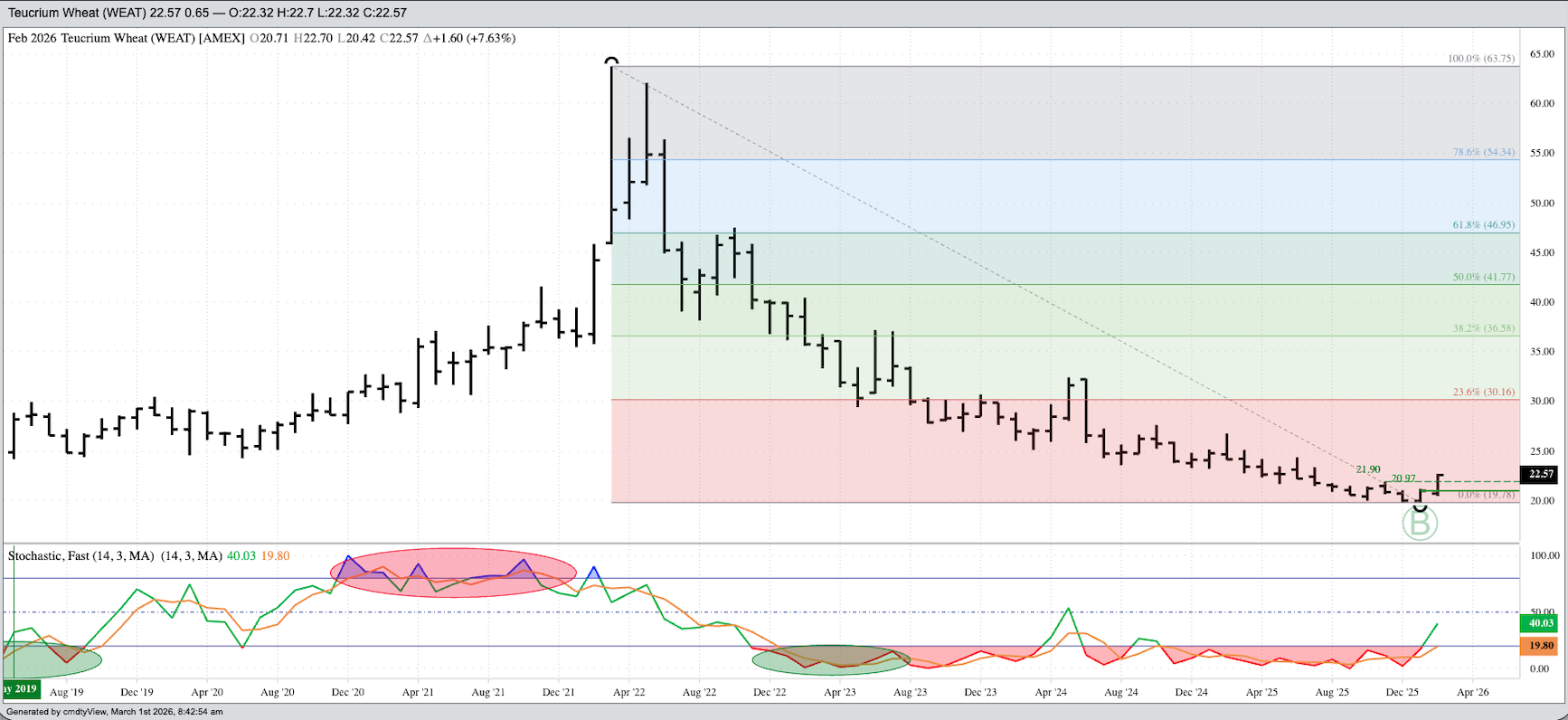Select the green ellipse near Apr '23
Image resolution: width=1568 pixels, height=720 pixels.
(831, 660)
